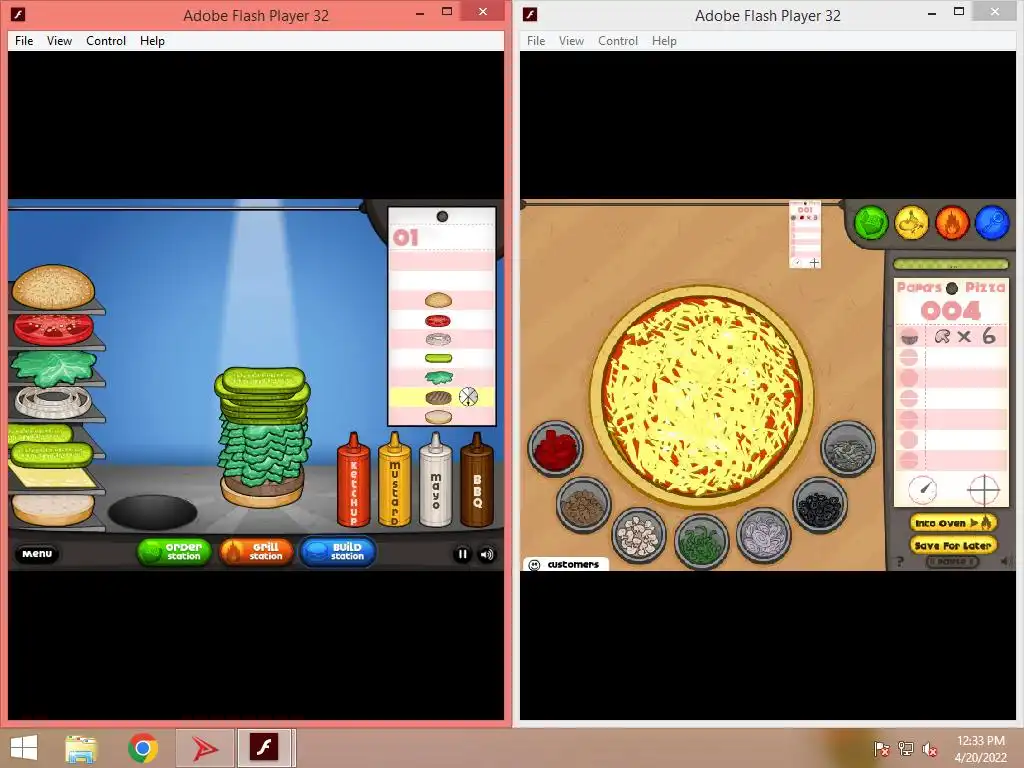Pick the green pepper topping bowl
Image resolution: width=1024 pixels, height=768 pixels.
pyautogui.click(x=701, y=541)
